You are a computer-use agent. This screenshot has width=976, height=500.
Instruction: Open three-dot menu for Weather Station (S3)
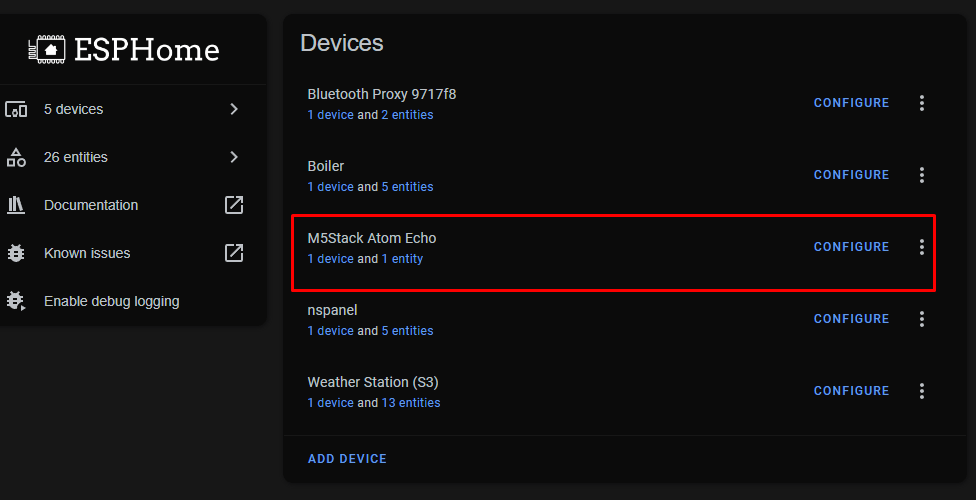(x=922, y=390)
